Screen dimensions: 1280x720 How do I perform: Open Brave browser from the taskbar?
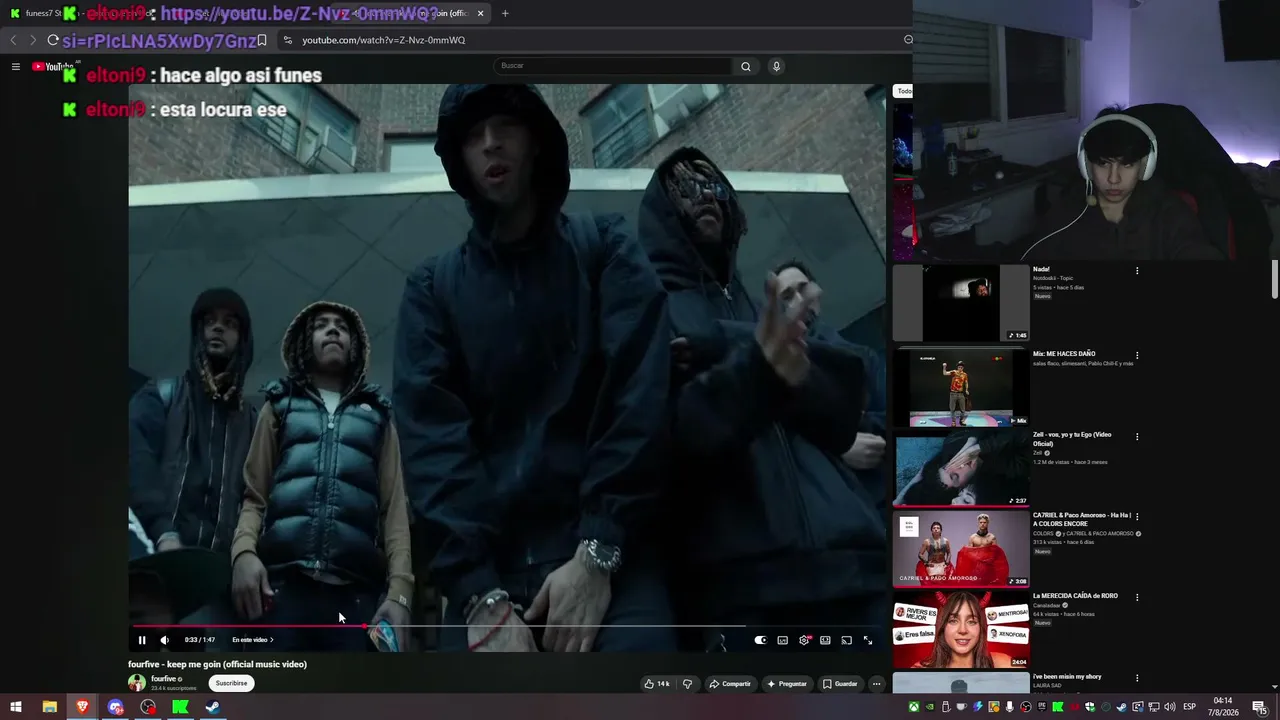82,707
